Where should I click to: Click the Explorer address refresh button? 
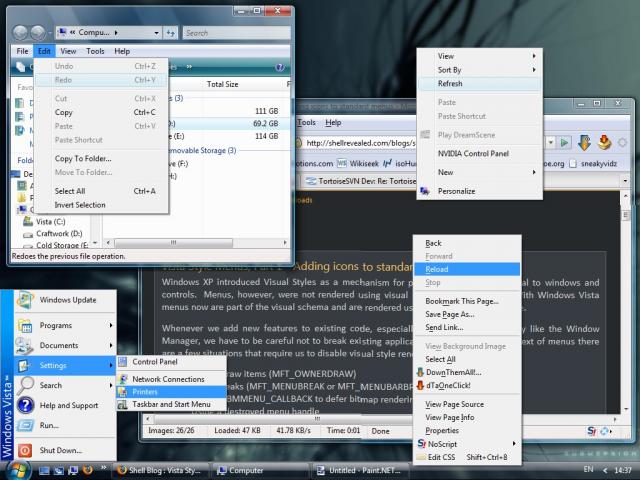(x=170, y=33)
